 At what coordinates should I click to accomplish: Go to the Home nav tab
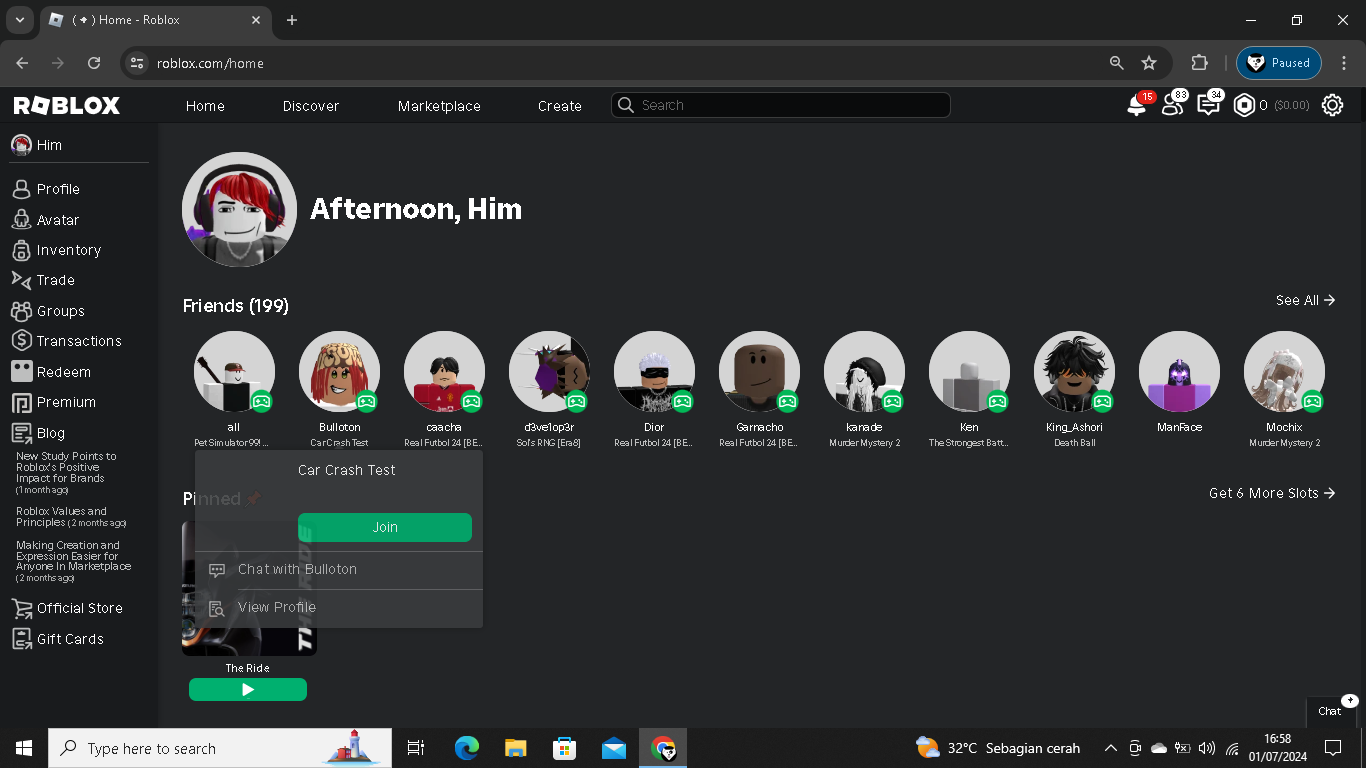[x=205, y=106]
